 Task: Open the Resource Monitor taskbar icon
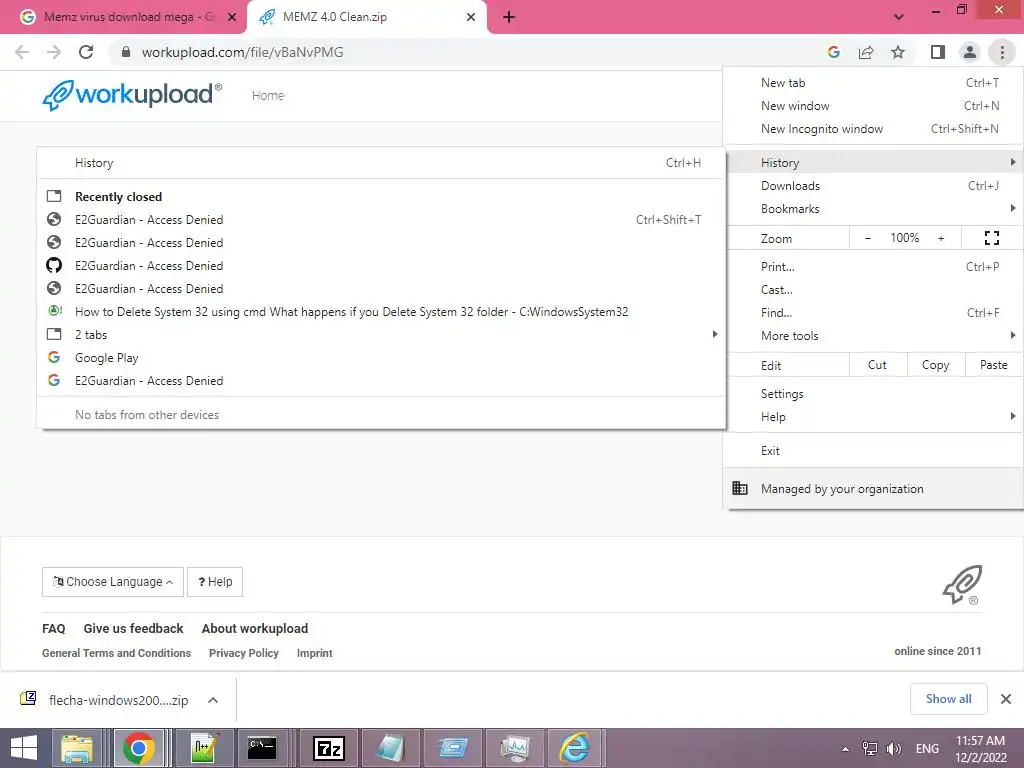516,748
